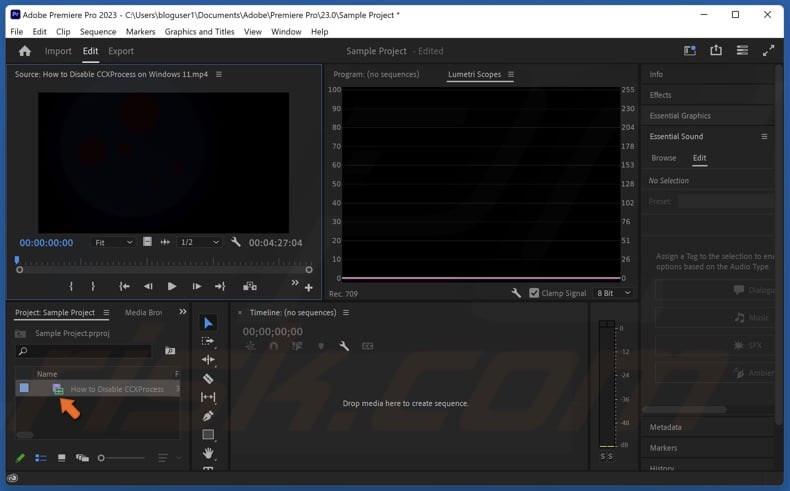The height and width of the screenshot is (491, 790).
Task: Open the Graphics and Titles menu
Action: click(200, 31)
